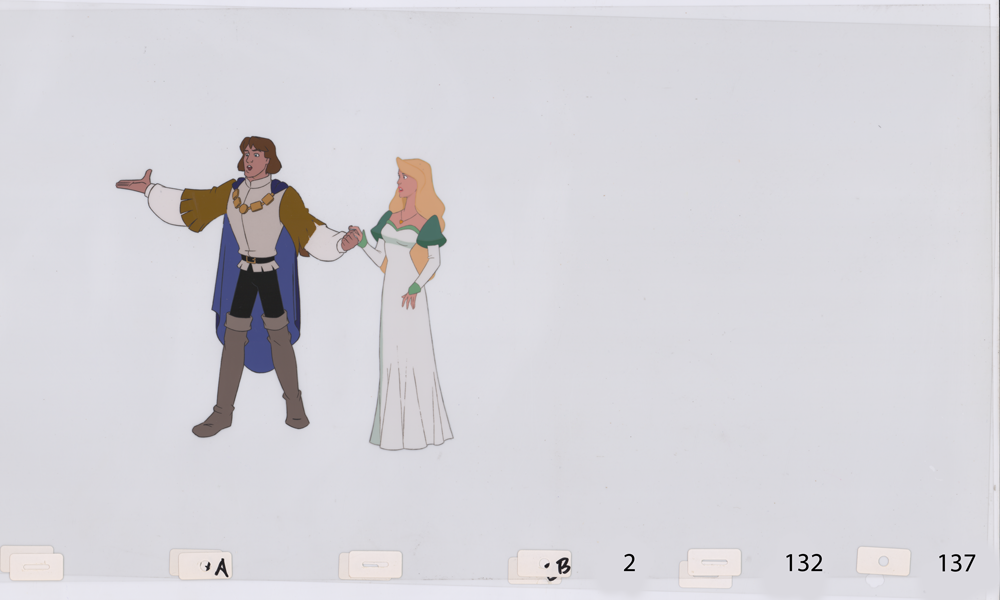1000x600 pixels.
Task: Click the number 132 label
Action: (804, 563)
